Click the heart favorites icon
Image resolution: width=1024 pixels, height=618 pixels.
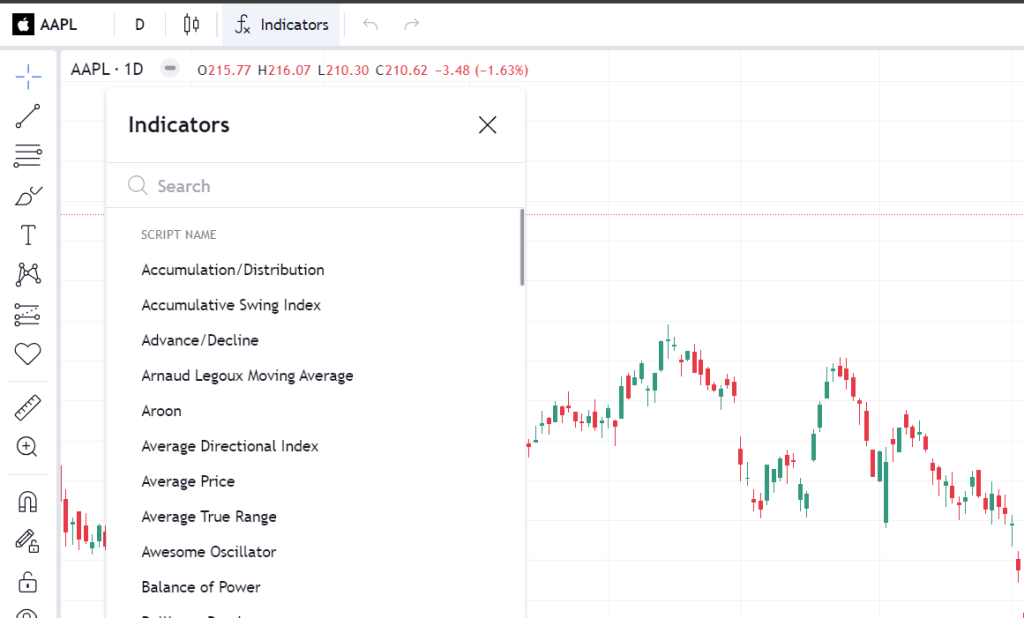point(28,353)
